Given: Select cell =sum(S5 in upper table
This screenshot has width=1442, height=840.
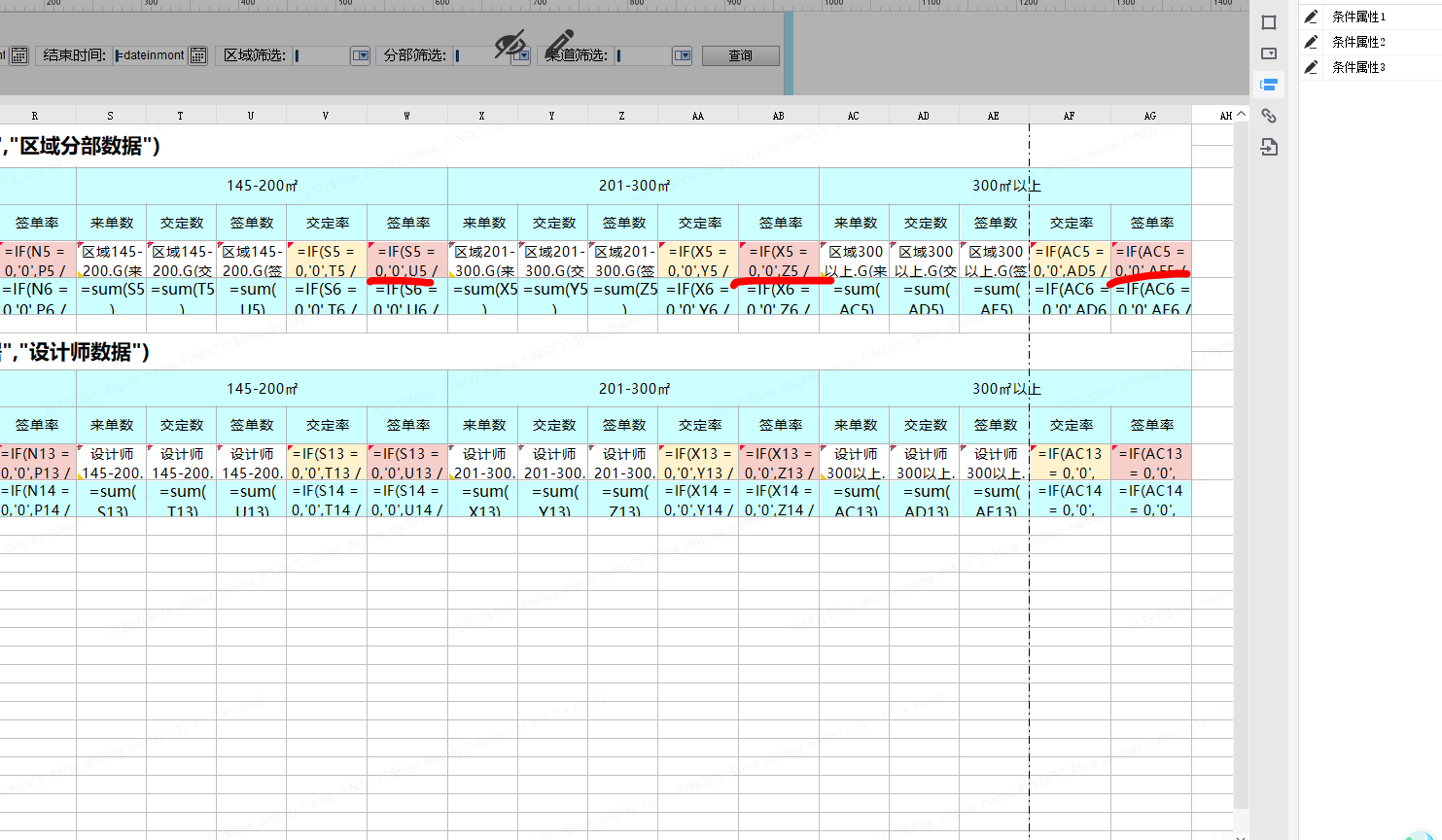Looking at the screenshot, I should tap(111, 297).
